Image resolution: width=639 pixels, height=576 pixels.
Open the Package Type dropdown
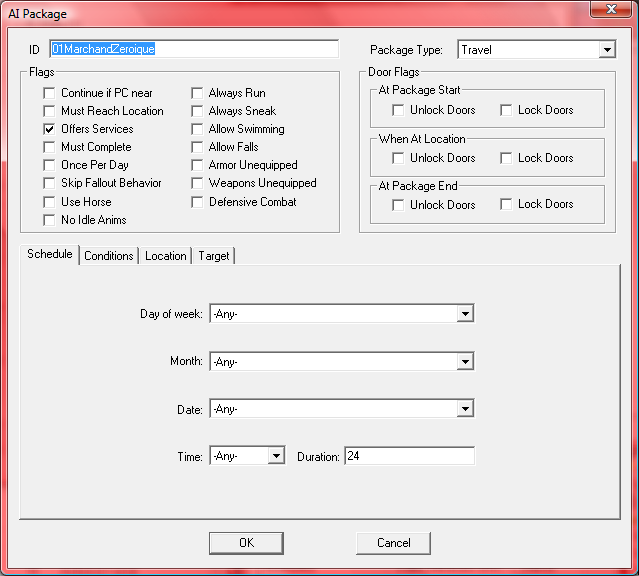click(x=607, y=49)
